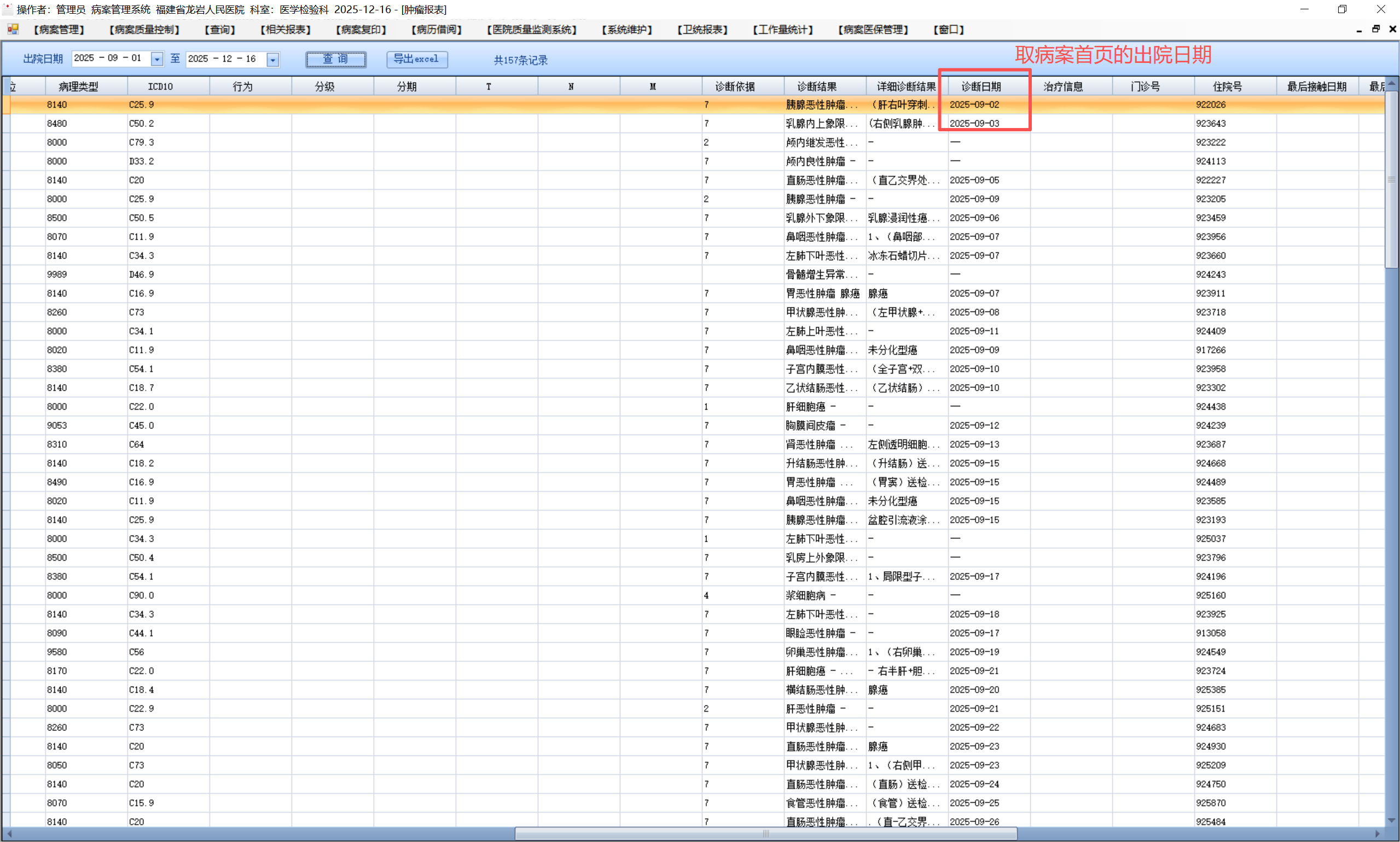Click the 诊断日期 column header
The height and width of the screenshot is (842, 1400).
coord(981,86)
